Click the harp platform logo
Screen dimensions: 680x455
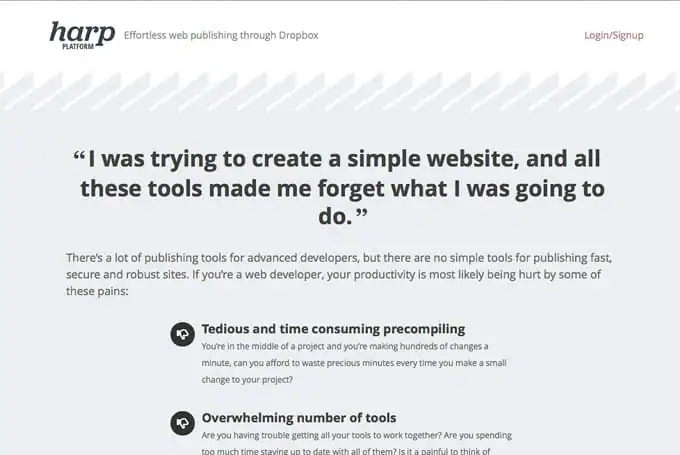[x=82, y=35]
